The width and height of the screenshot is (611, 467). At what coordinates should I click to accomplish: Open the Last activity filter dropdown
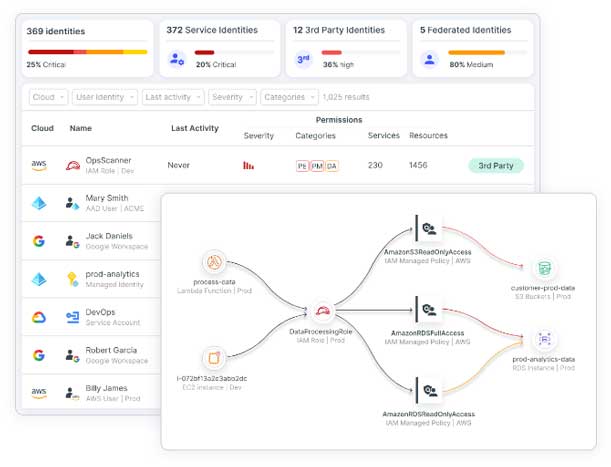click(171, 97)
